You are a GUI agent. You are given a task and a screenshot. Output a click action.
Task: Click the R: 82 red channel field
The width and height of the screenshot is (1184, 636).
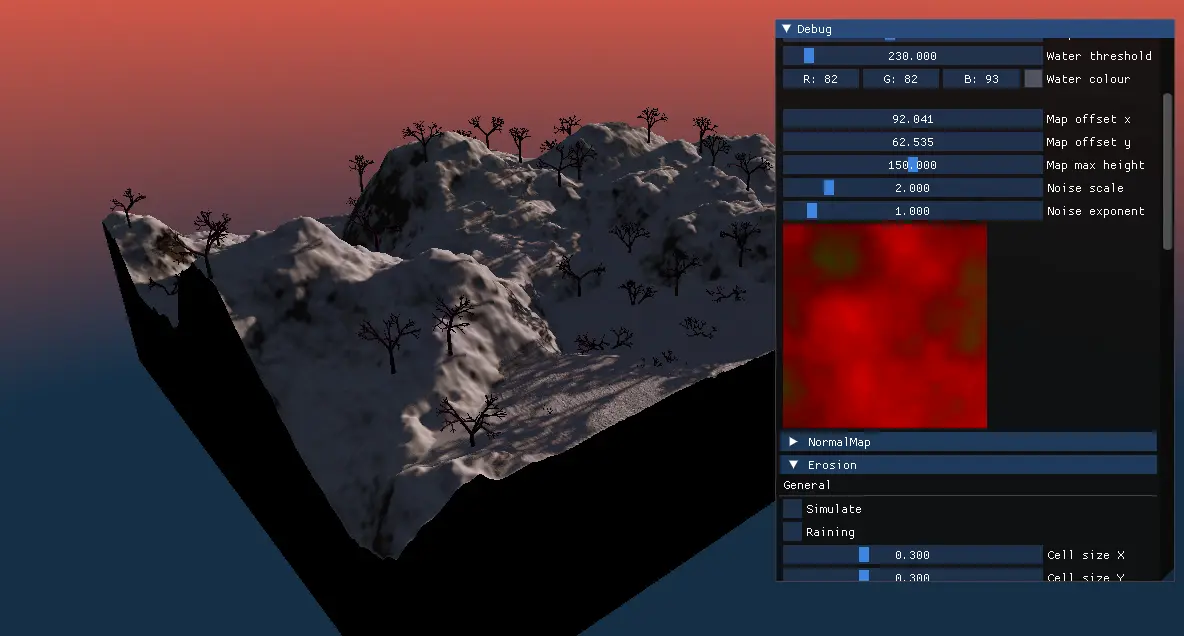[x=820, y=79]
